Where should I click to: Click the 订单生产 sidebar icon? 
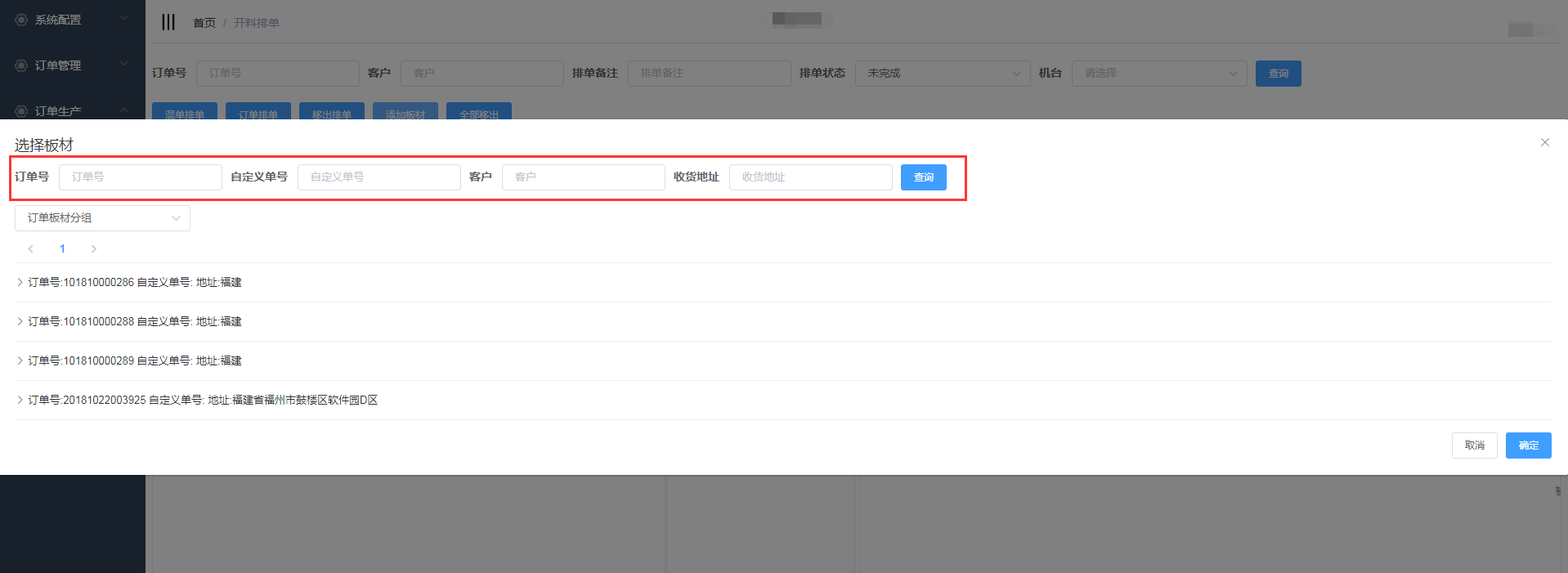21,111
